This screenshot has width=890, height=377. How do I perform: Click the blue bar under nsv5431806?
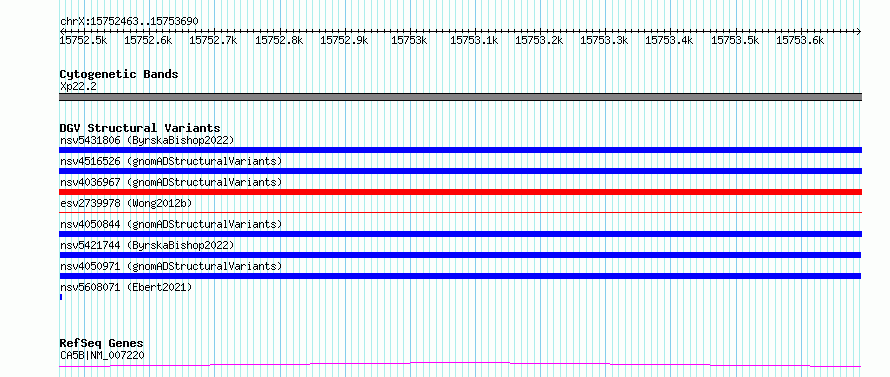460,150
